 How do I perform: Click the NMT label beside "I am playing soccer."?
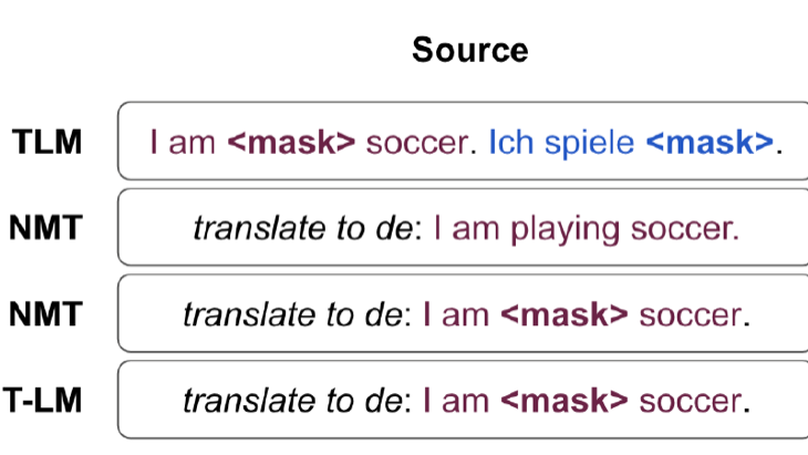tap(46, 229)
